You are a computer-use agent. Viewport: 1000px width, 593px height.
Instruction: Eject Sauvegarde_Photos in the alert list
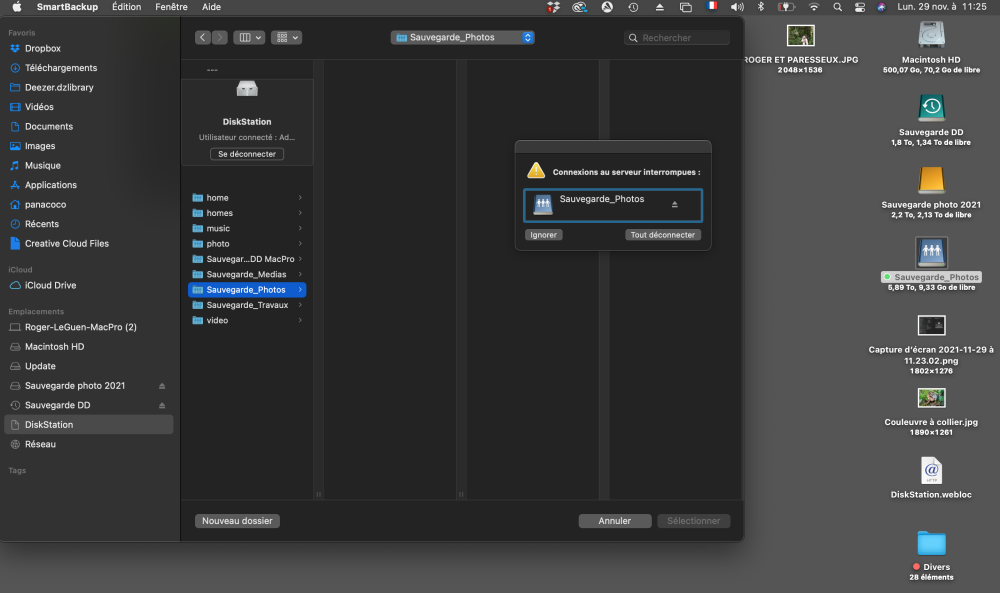[674, 205]
